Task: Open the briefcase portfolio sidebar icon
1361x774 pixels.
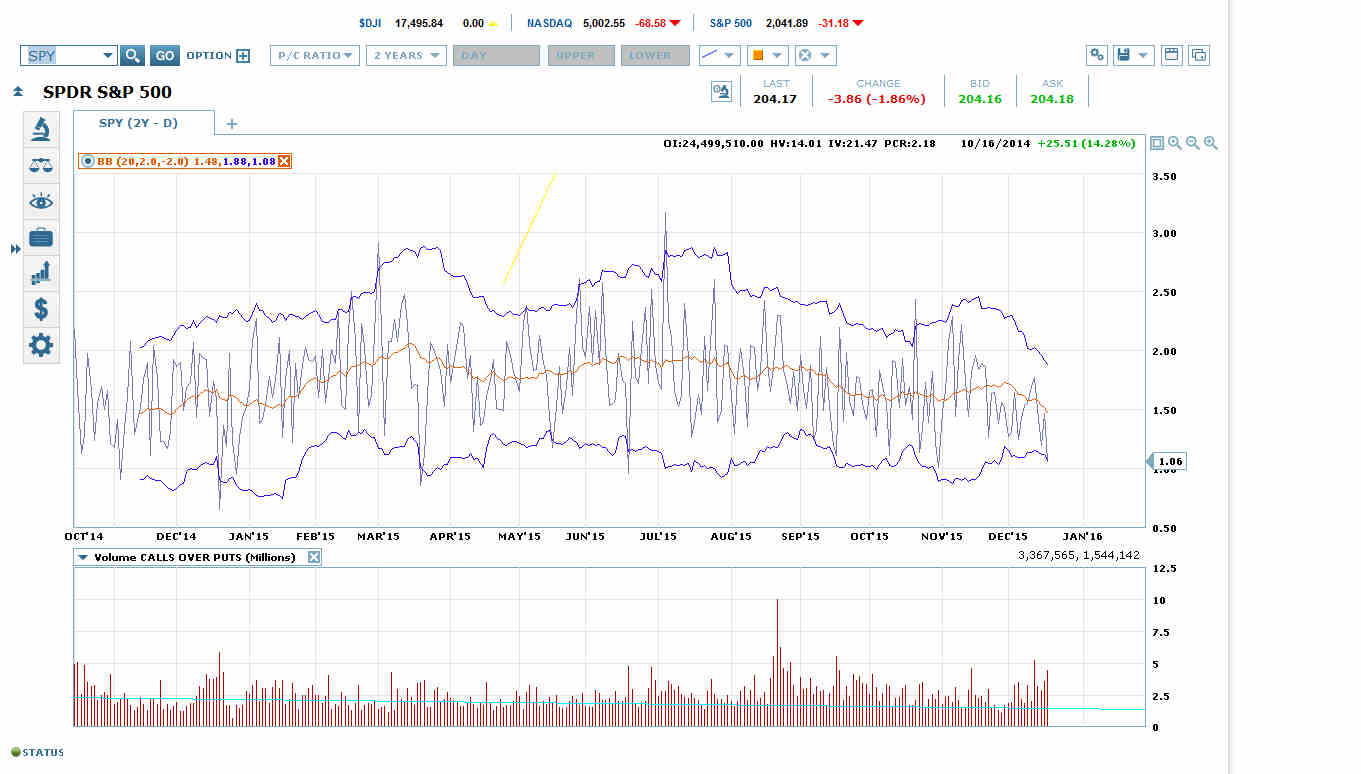Action: pyautogui.click(x=41, y=238)
